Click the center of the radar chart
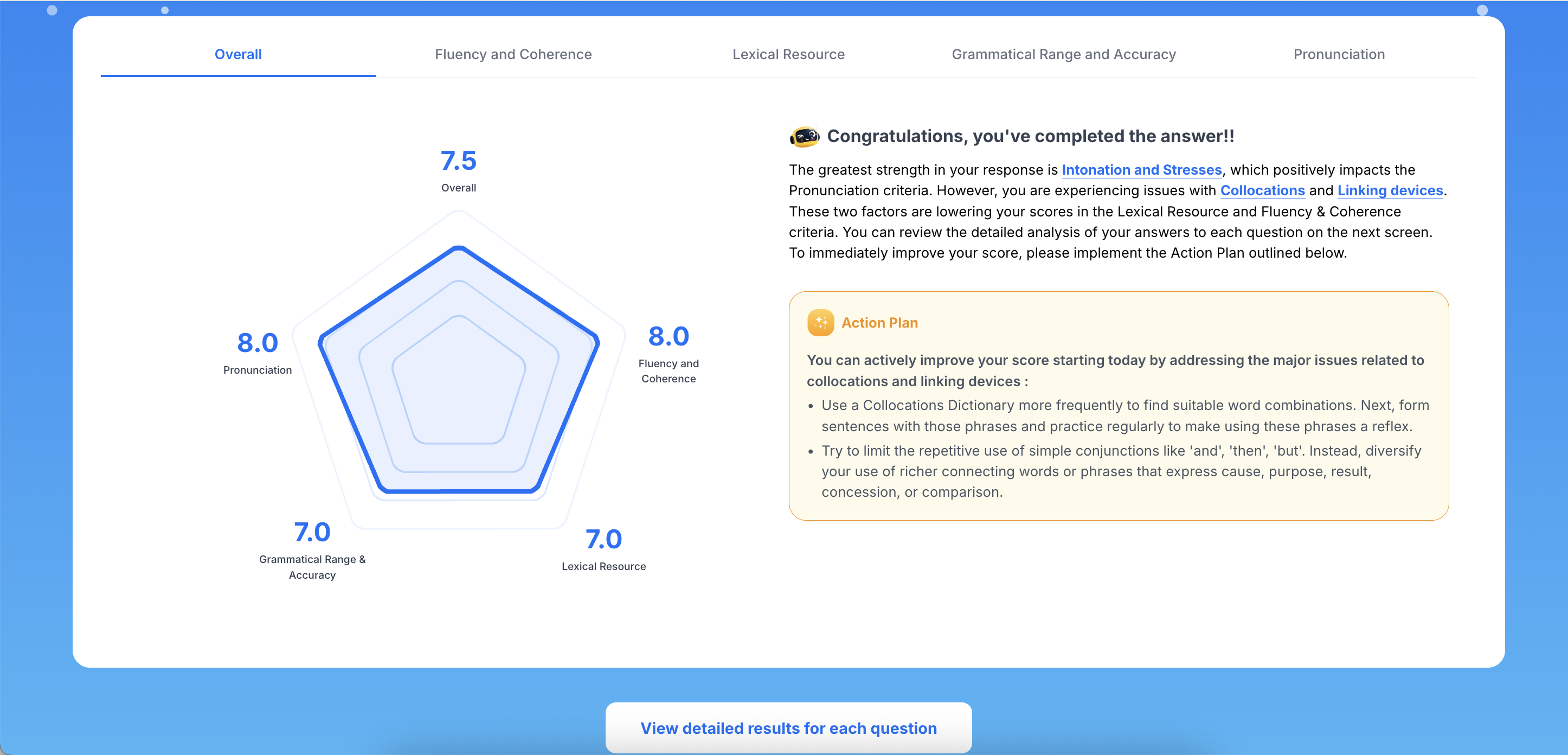This screenshot has width=1568, height=755. (x=458, y=378)
